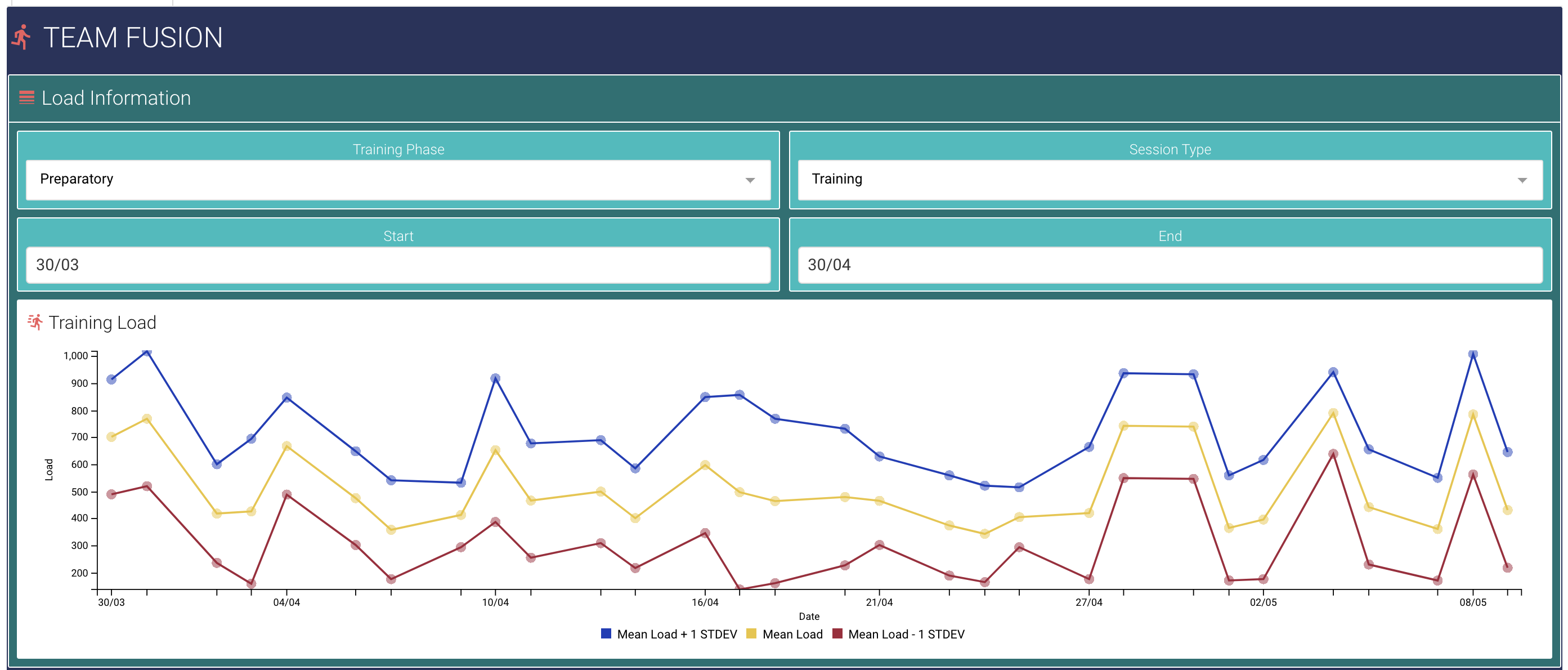
Task: Click the TEAM FUSION title
Action: pos(133,38)
